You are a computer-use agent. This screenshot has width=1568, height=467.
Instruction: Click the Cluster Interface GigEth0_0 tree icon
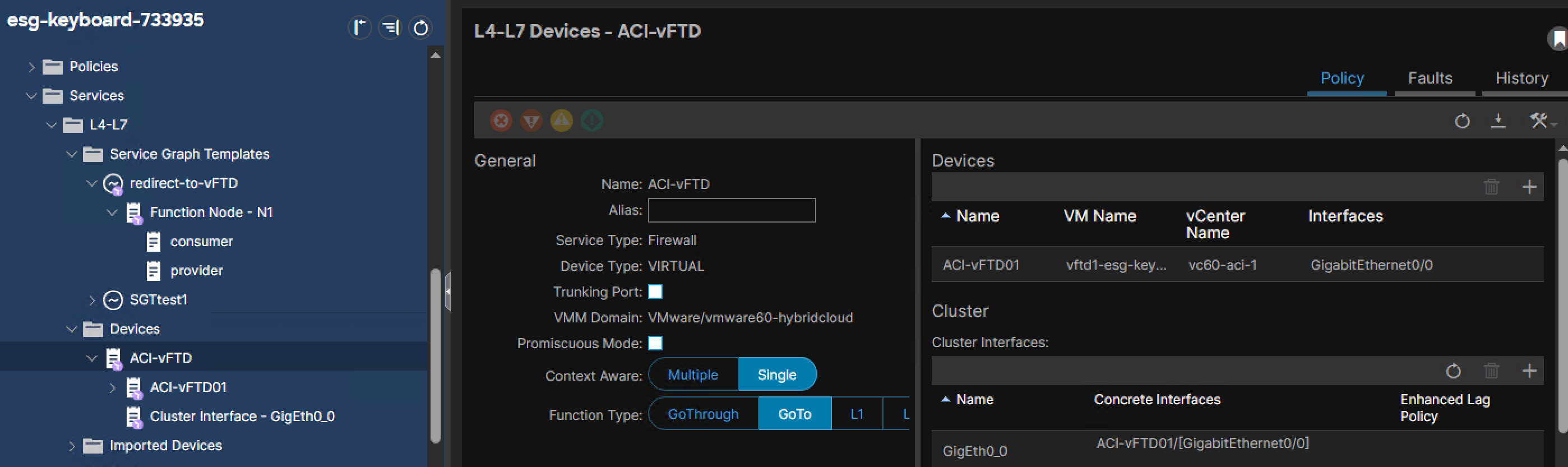134,417
